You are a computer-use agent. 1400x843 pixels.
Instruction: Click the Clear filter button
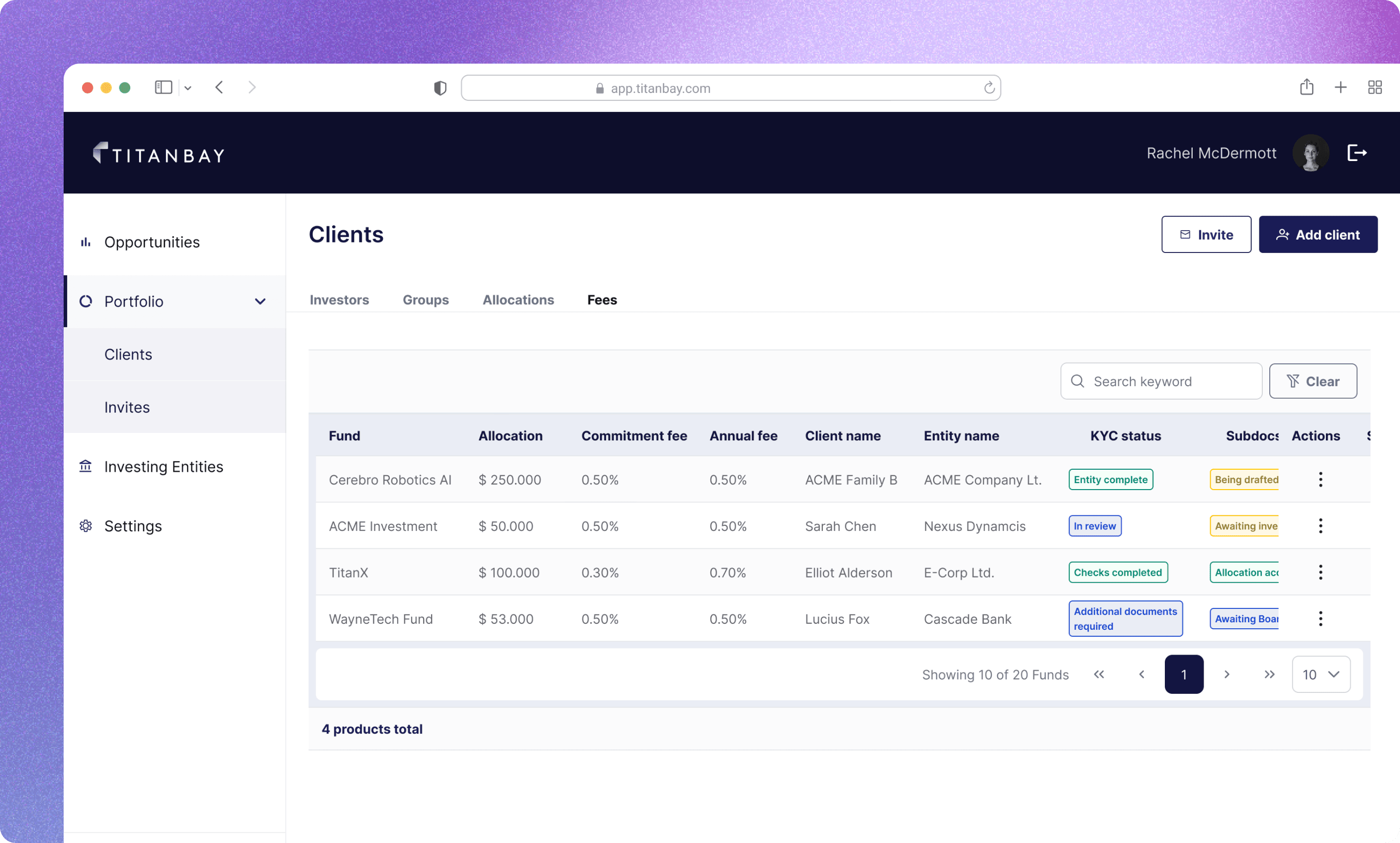coord(1312,381)
